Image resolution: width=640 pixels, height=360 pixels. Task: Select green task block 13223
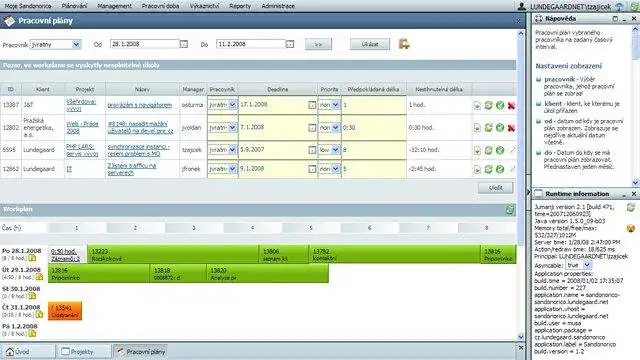tap(173, 255)
